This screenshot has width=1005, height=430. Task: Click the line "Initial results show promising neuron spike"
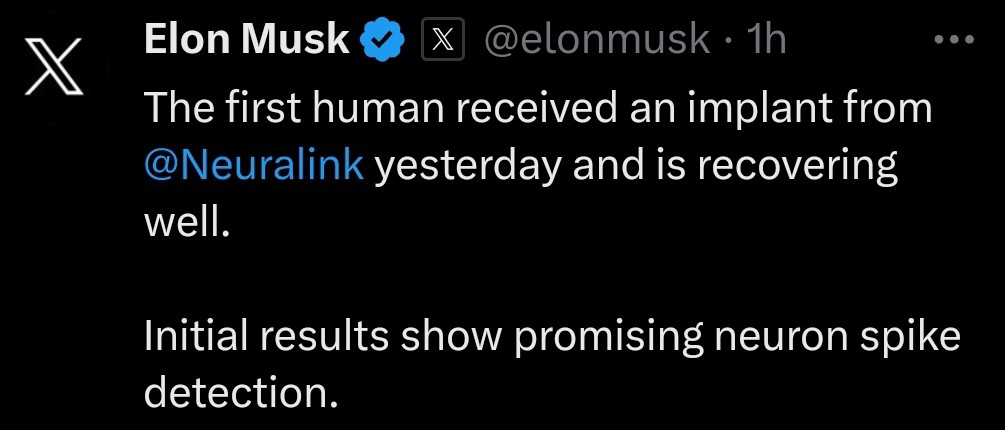(x=552, y=336)
